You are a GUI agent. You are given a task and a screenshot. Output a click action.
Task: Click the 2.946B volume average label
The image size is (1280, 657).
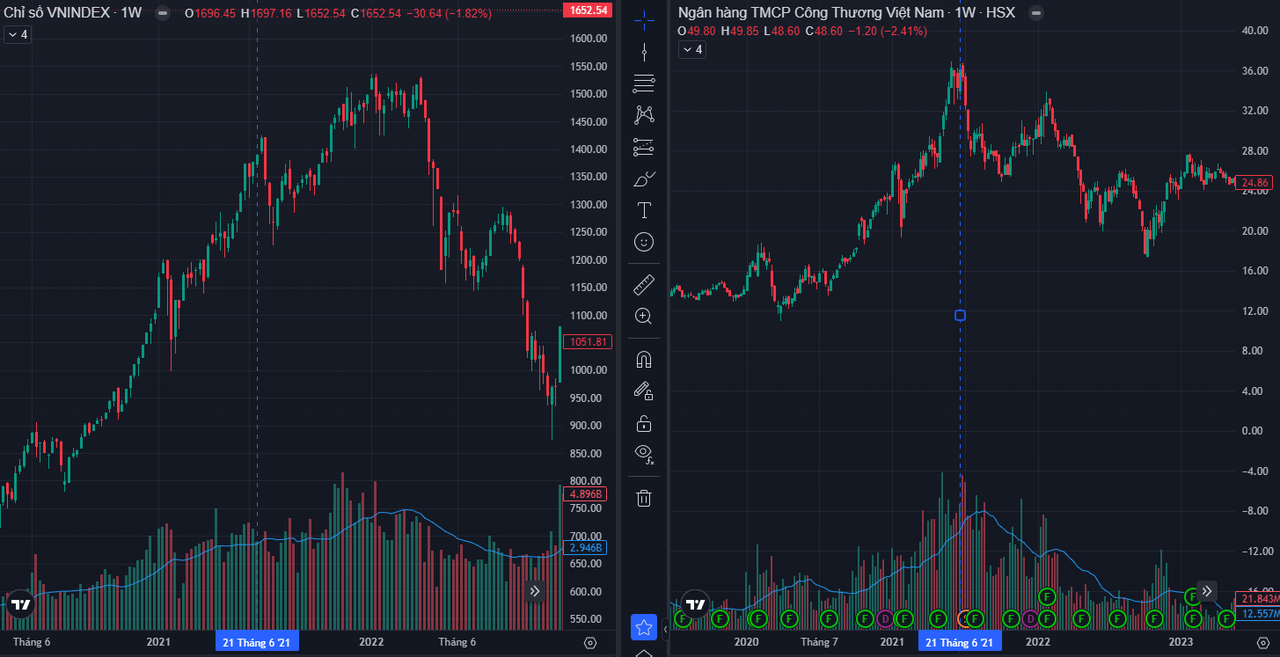coord(585,548)
